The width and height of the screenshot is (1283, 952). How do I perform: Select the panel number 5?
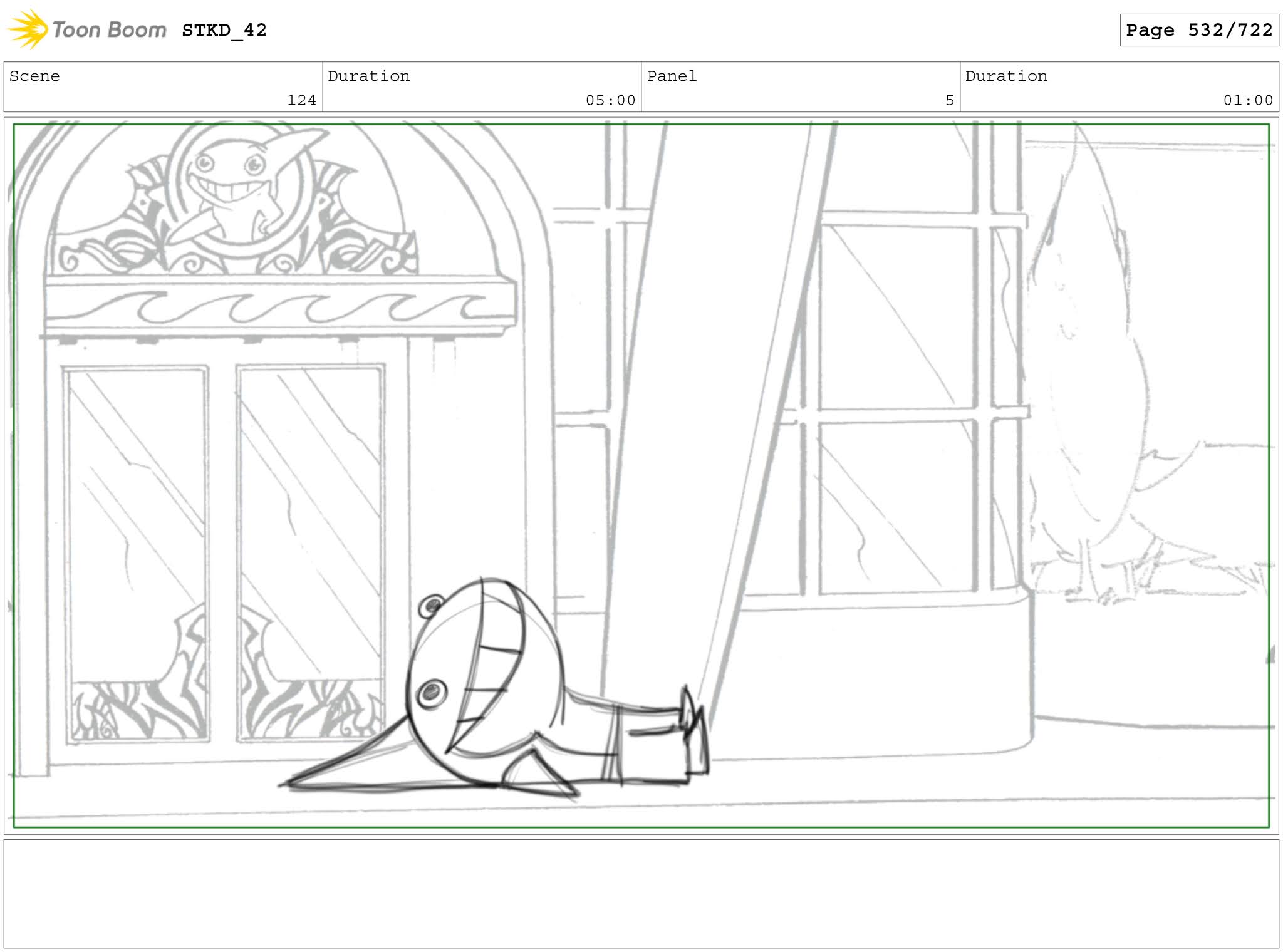click(950, 100)
